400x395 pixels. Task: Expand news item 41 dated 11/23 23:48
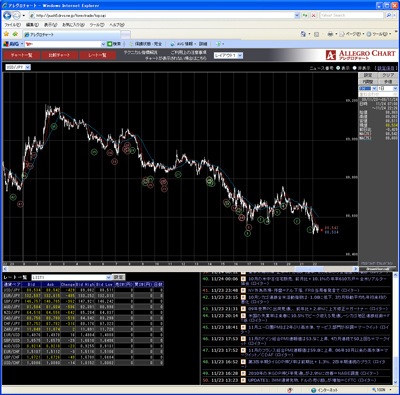pyautogui.click(x=243, y=290)
